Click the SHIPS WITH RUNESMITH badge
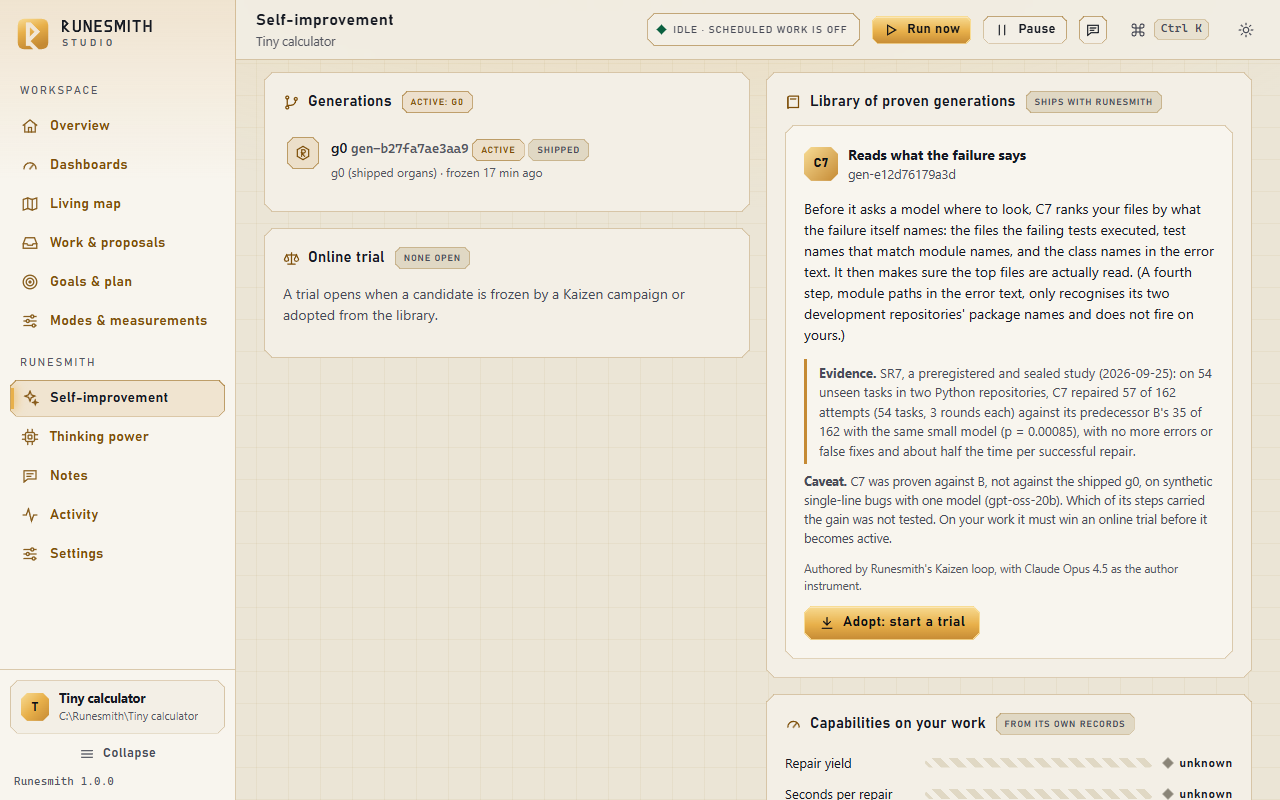 click(x=1094, y=102)
